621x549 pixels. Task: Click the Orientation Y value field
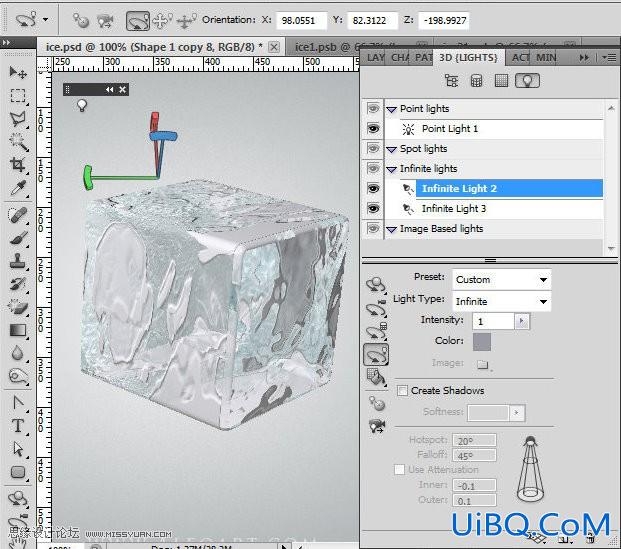372,21
